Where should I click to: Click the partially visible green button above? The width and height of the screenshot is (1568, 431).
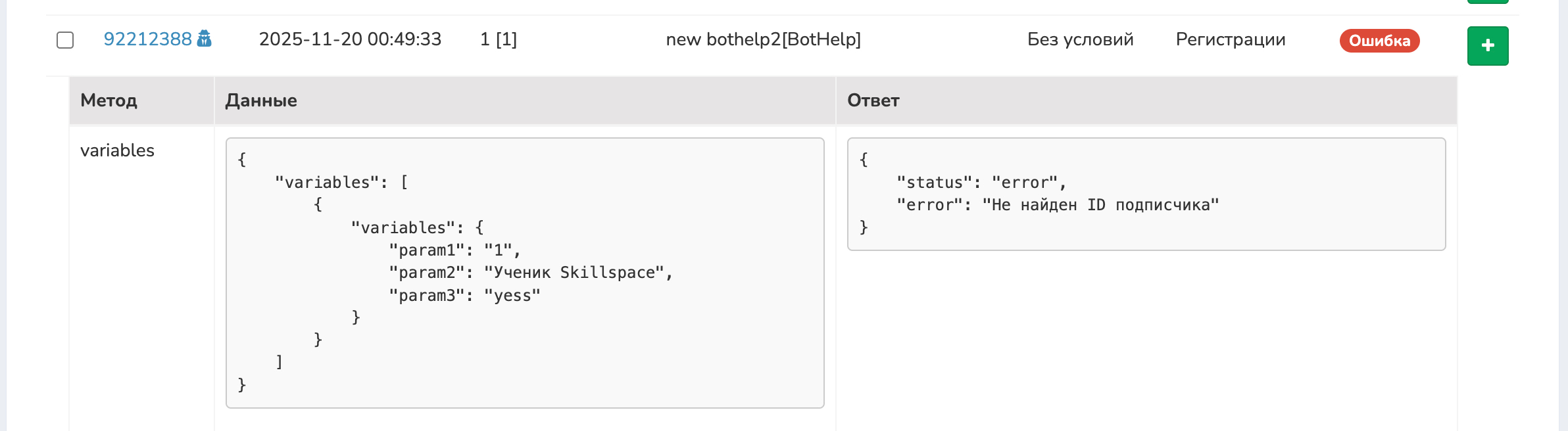pyautogui.click(x=1487, y=2)
